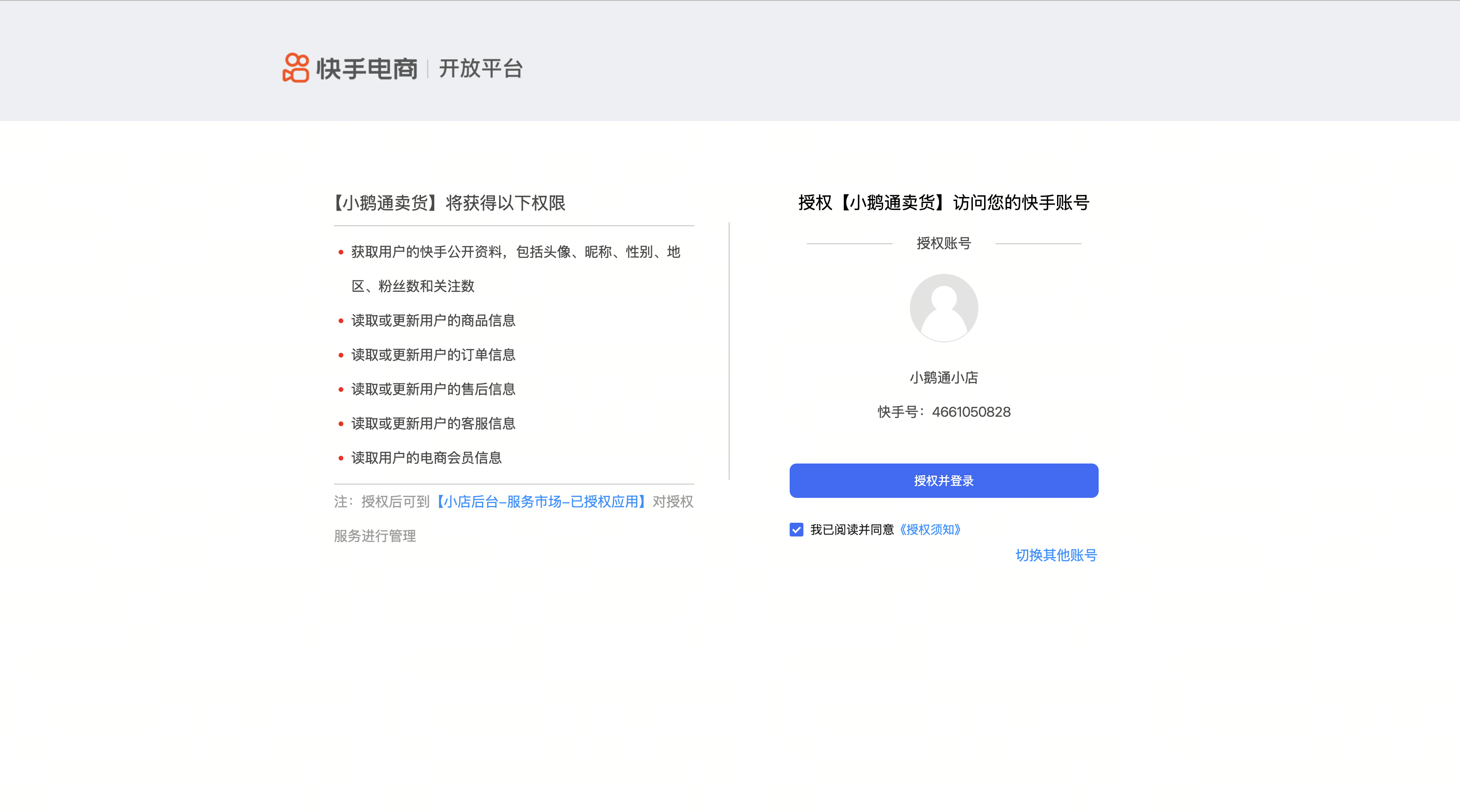Click the 【小鹅通卖货】将获得以下权限 heading
This screenshot has height=812, width=1460.
450,203
